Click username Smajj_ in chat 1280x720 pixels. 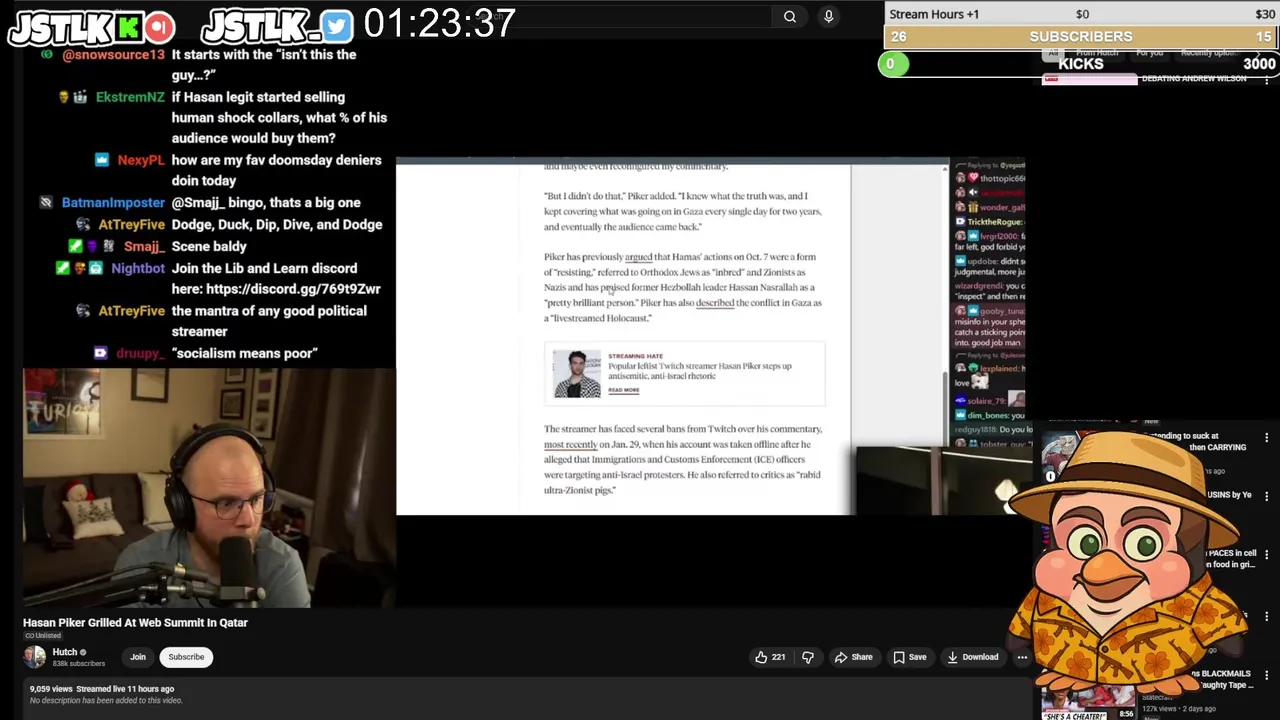pos(144,246)
